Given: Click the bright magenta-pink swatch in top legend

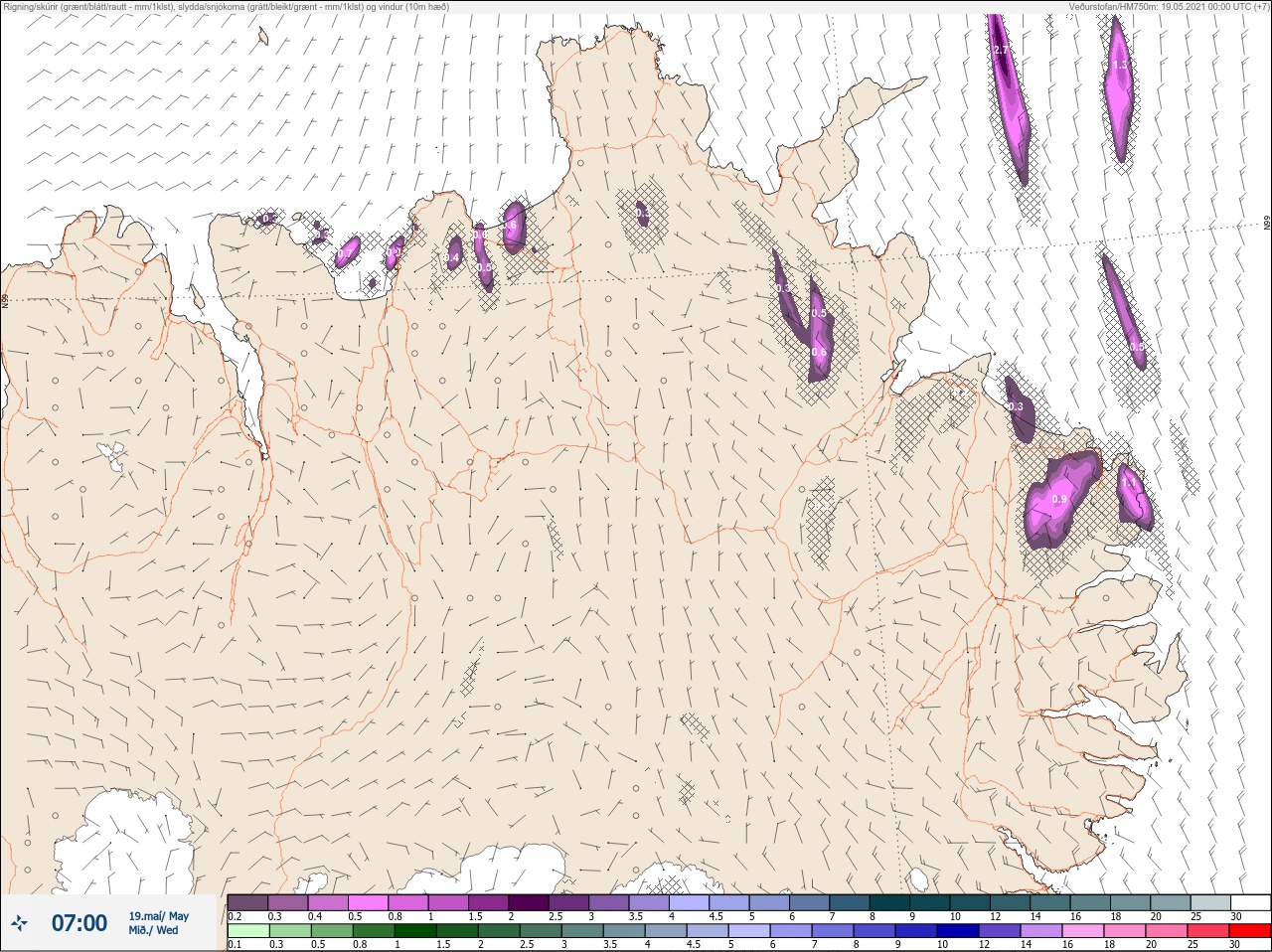Looking at the screenshot, I should tap(368, 902).
